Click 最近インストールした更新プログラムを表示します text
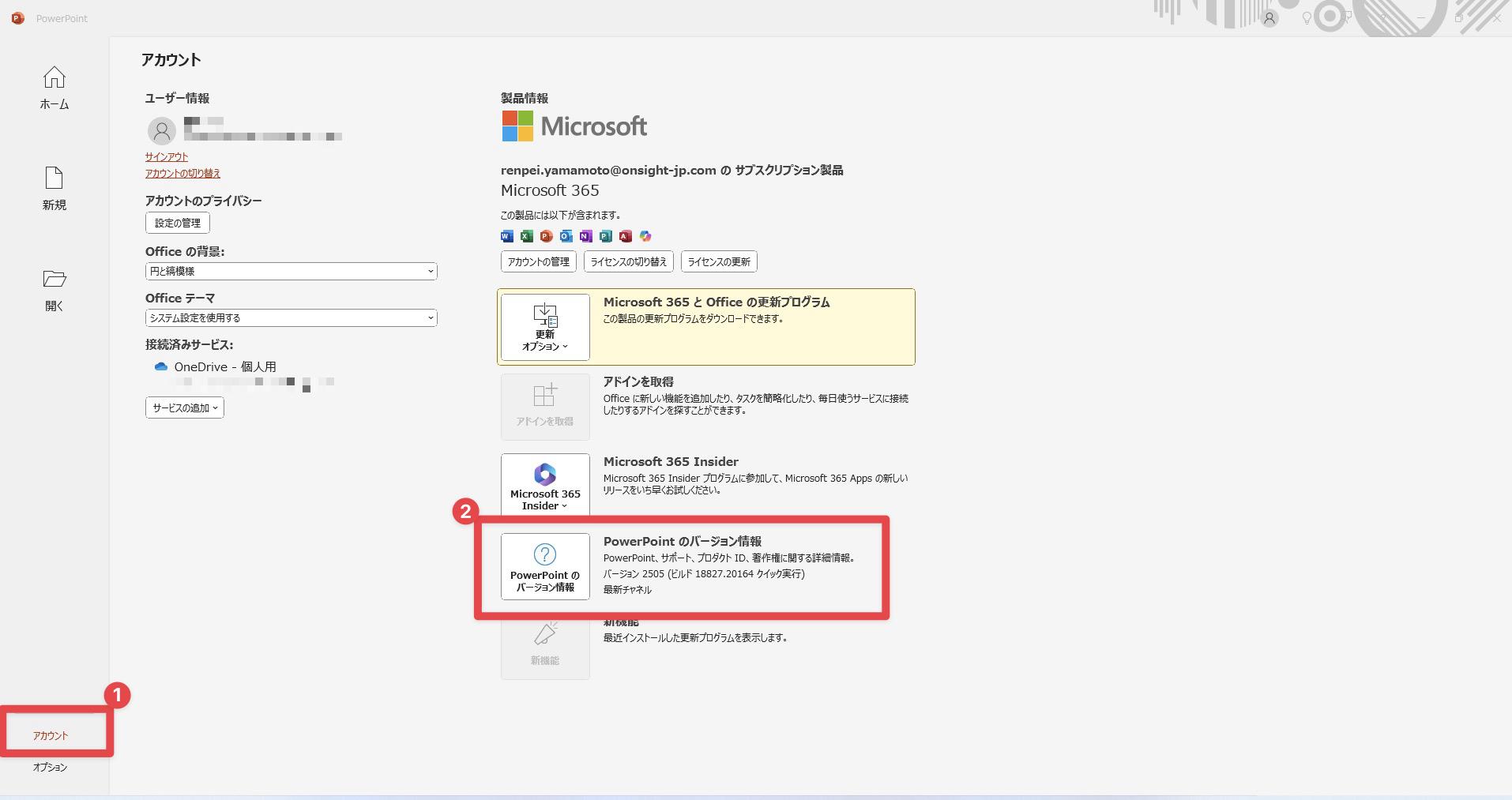 pyautogui.click(x=695, y=637)
